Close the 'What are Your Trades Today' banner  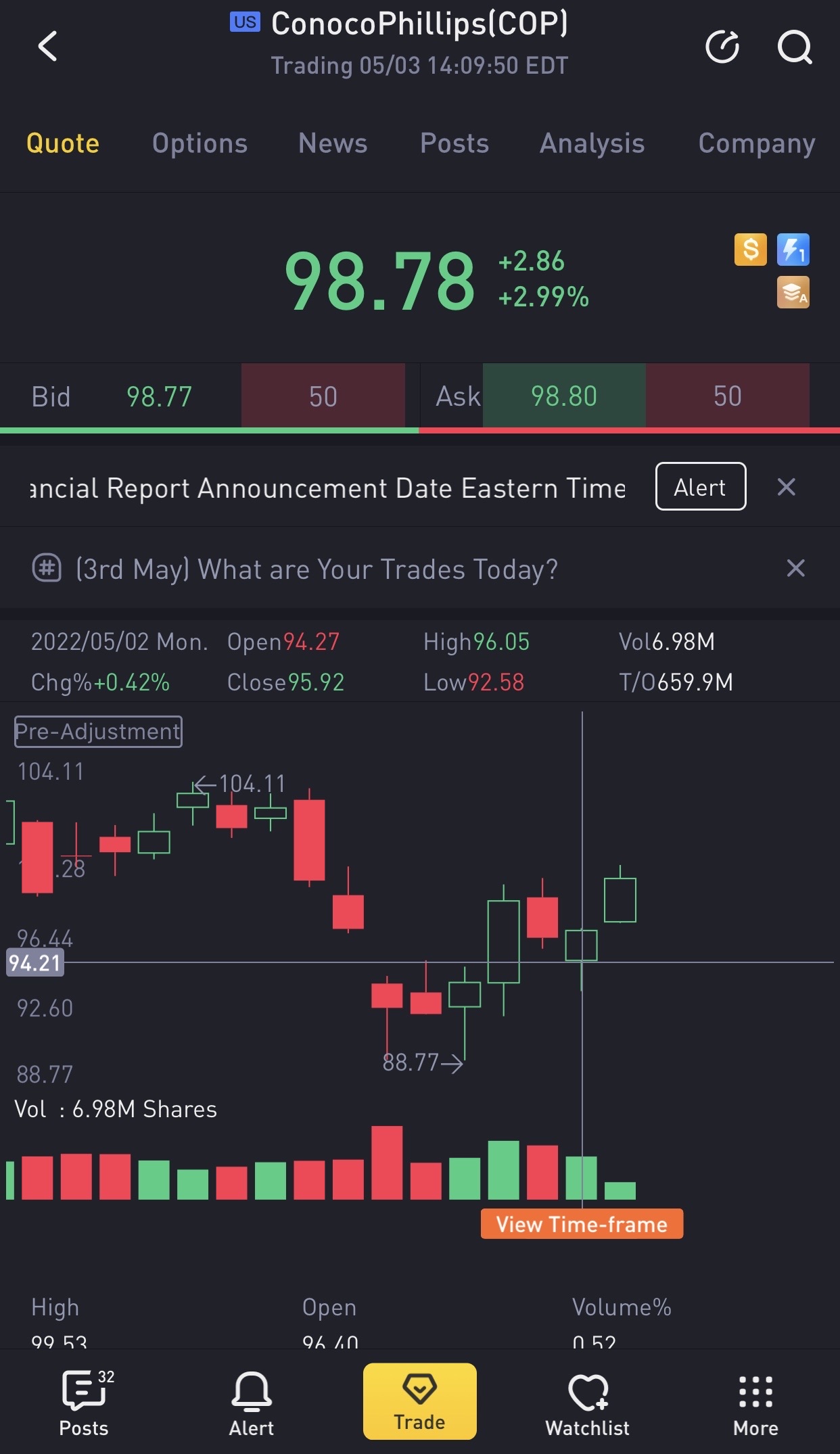coord(795,569)
